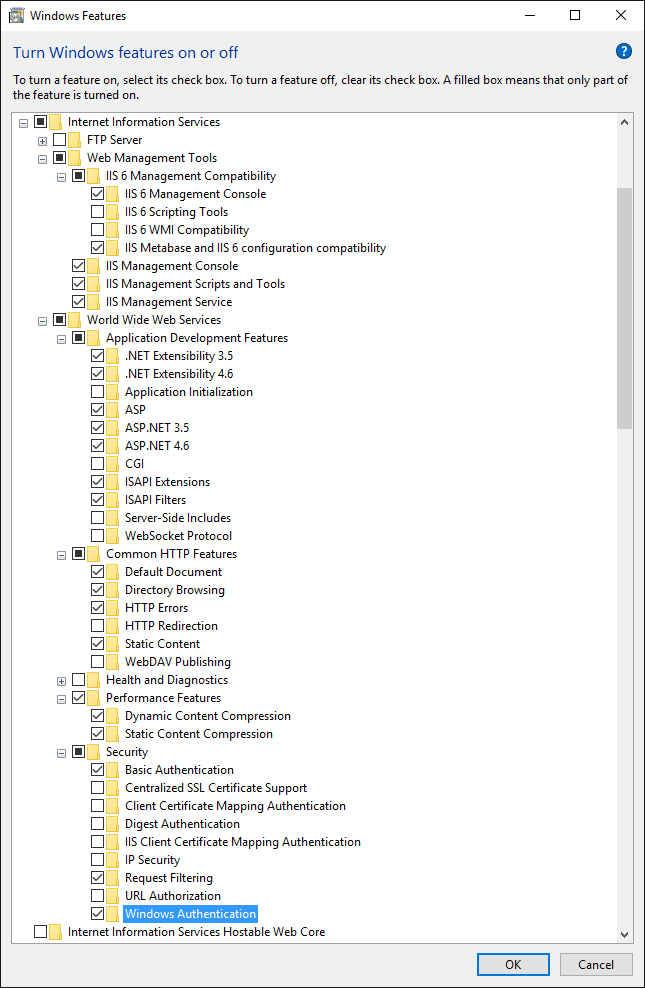This screenshot has height=988, width=645.
Task: Uncheck Windows Authentication checkbox
Action: tap(98, 913)
